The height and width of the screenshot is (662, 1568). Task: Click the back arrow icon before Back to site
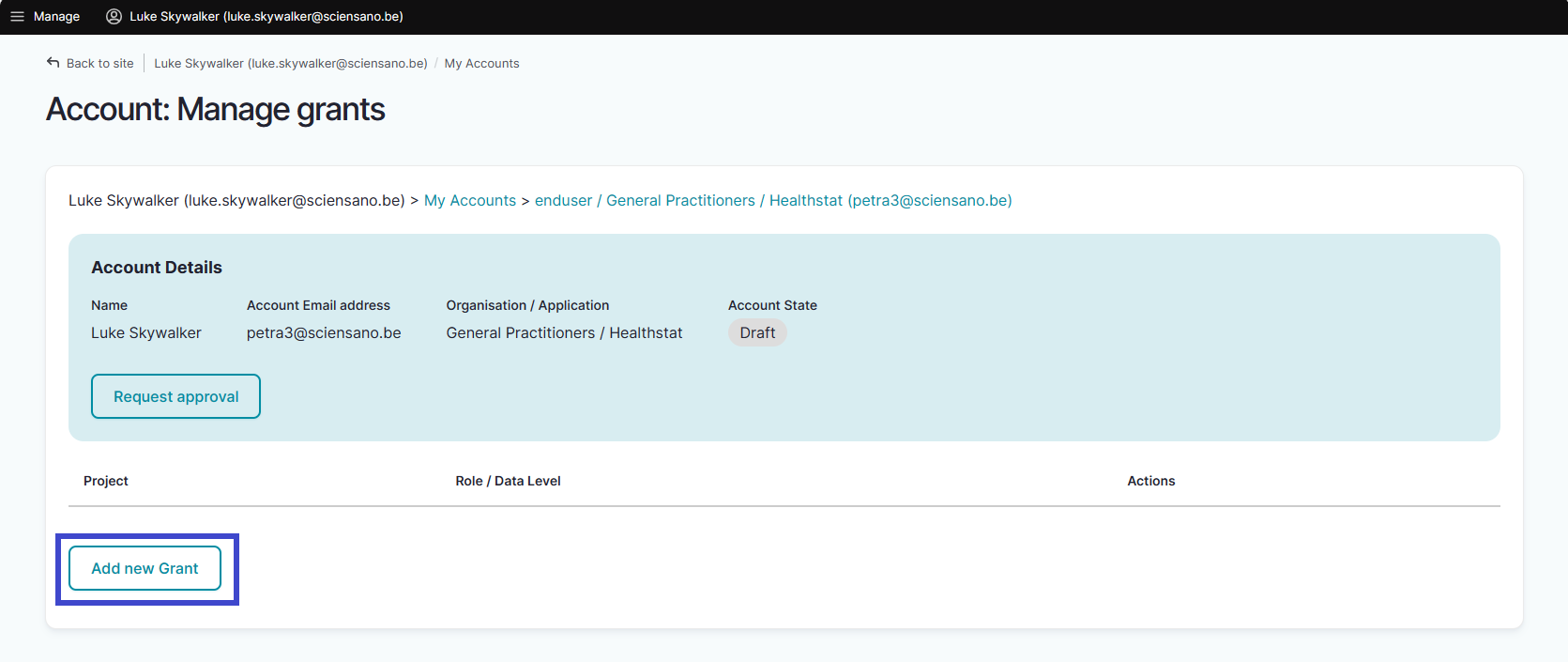(x=53, y=63)
